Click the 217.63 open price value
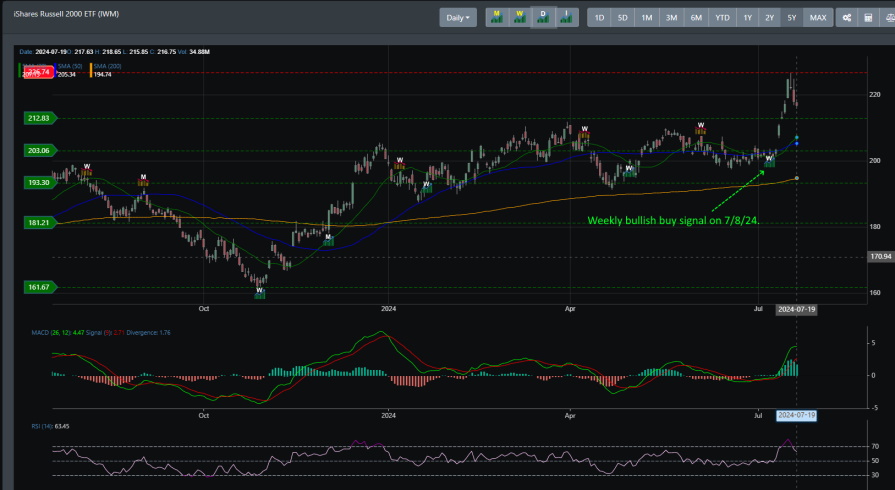This screenshot has width=895, height=490. (x=84, y=52)
